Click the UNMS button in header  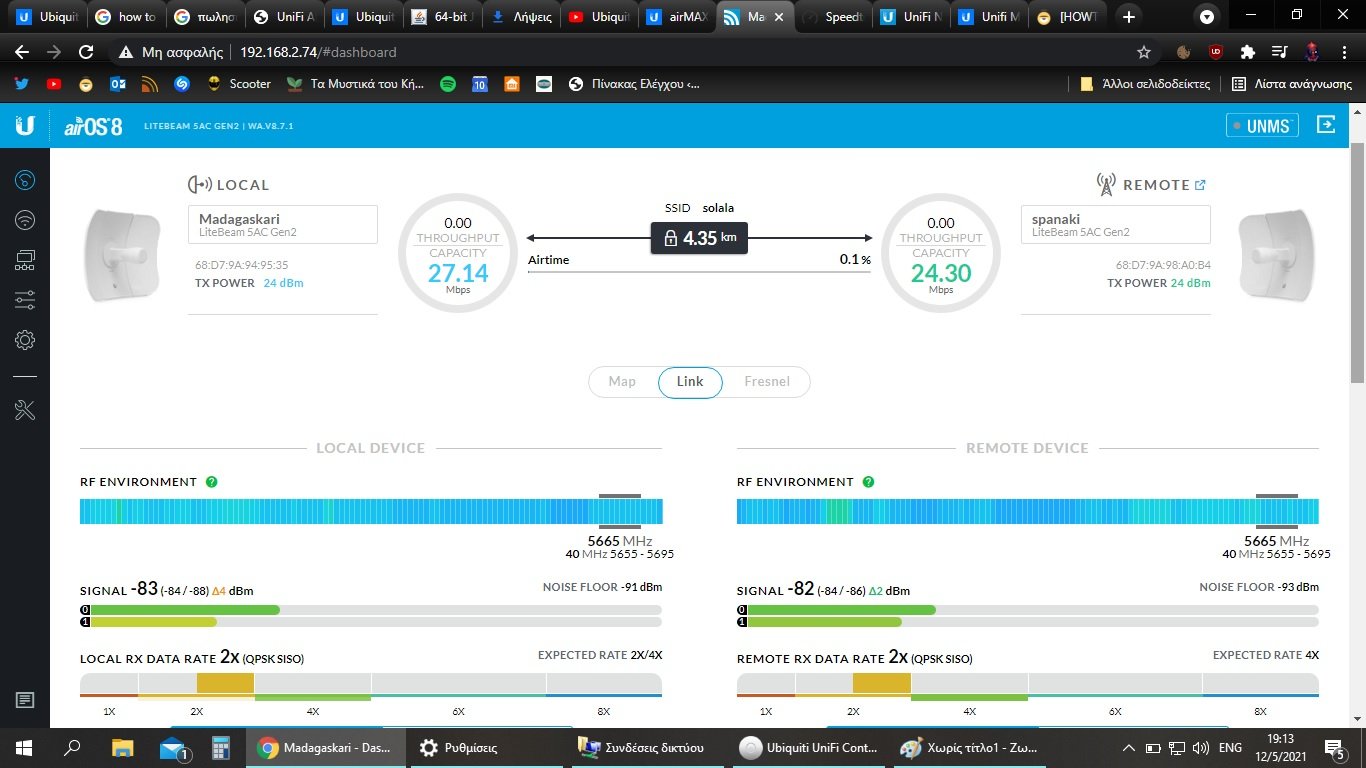click(1263, 125)
